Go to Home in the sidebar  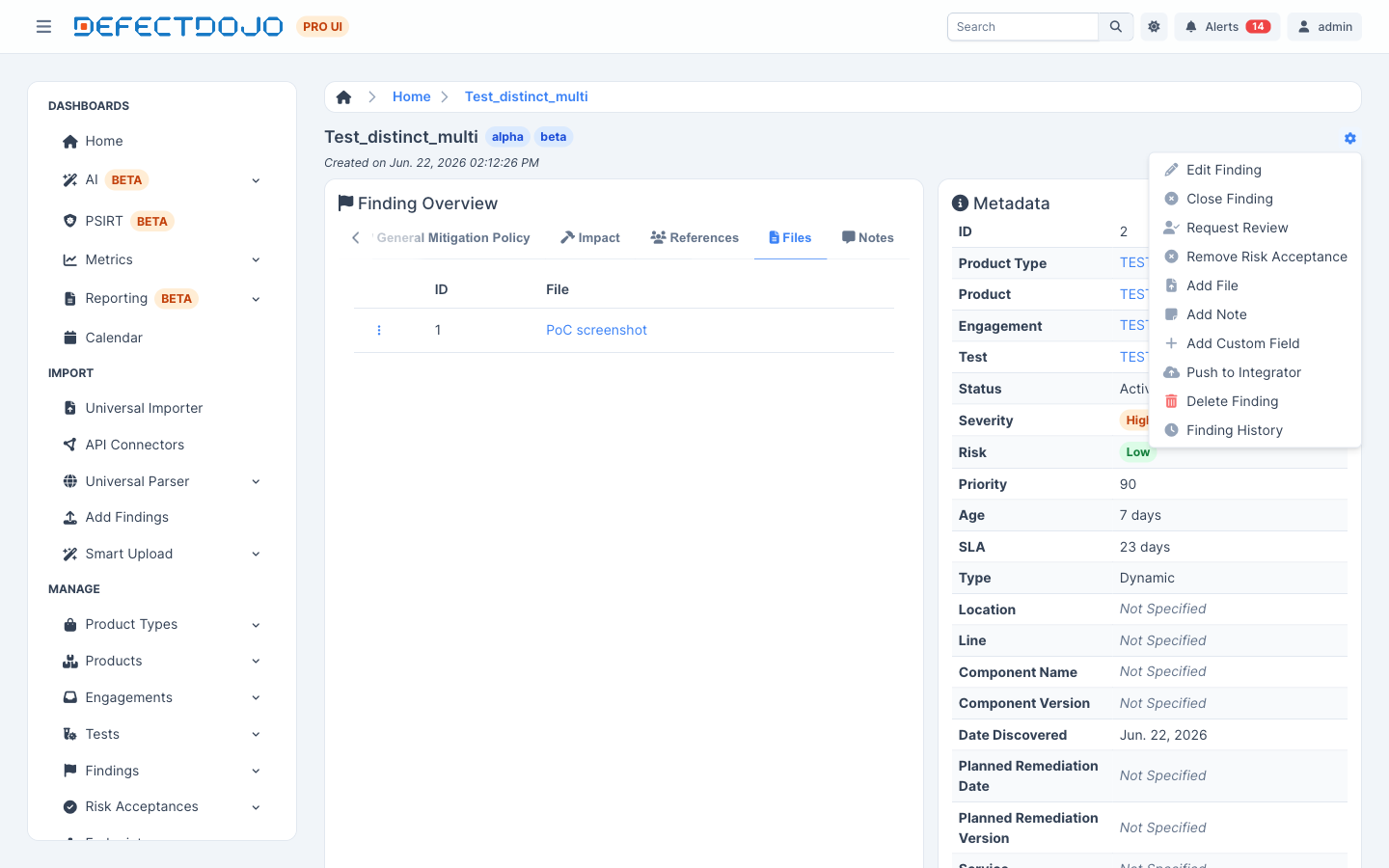[x=162, y=141]
